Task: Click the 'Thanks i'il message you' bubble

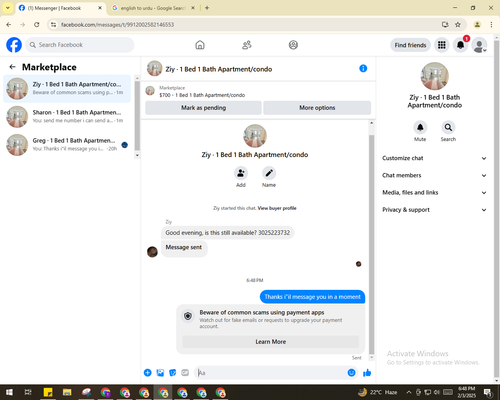Action: 312,297
